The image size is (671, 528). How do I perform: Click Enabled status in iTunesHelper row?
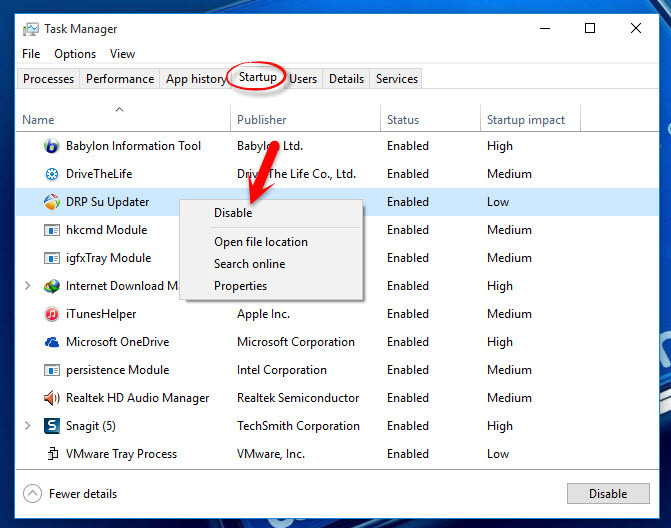pyautogui.click(x=408, y=314)
